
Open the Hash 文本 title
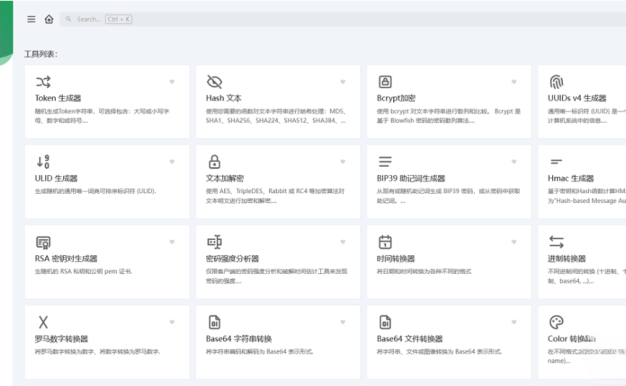point(224,98)
